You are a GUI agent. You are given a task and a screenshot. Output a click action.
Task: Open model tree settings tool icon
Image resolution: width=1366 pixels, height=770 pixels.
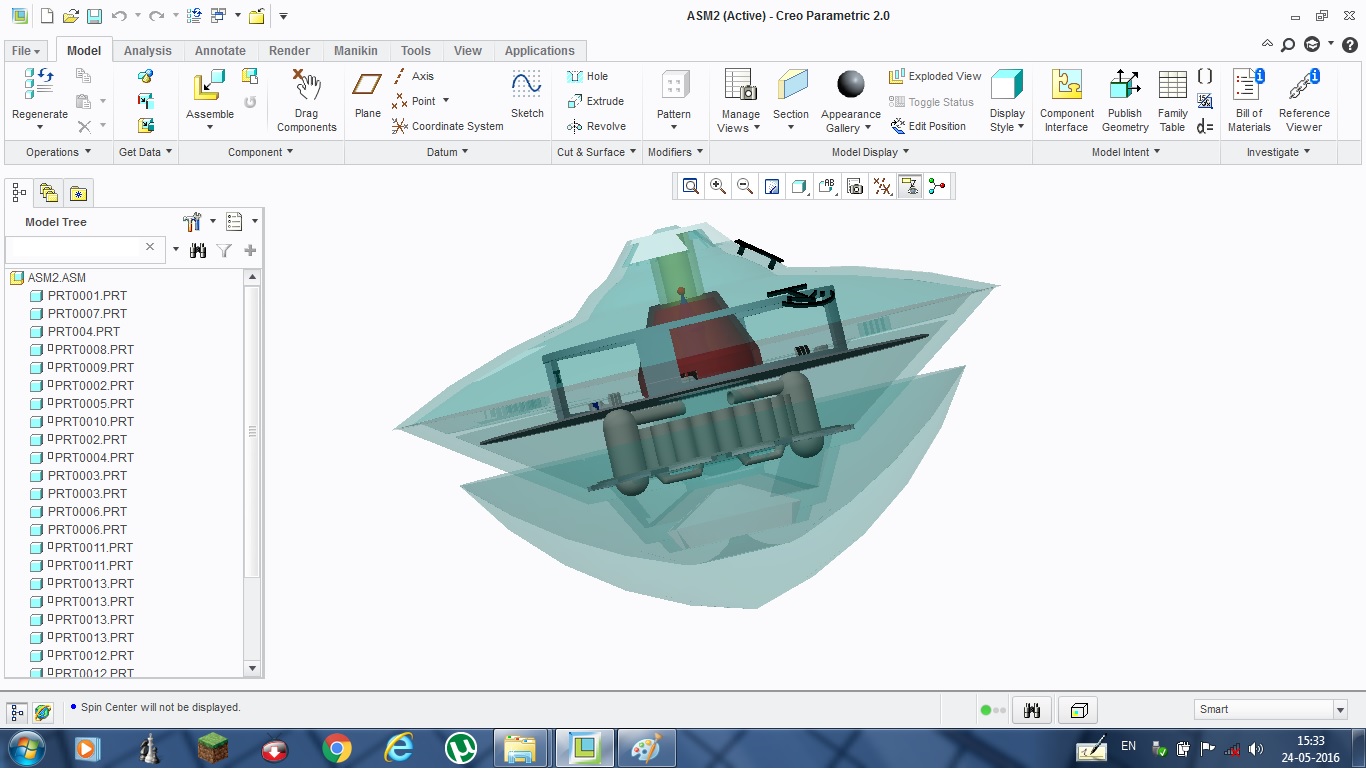[x=193, y=221]
